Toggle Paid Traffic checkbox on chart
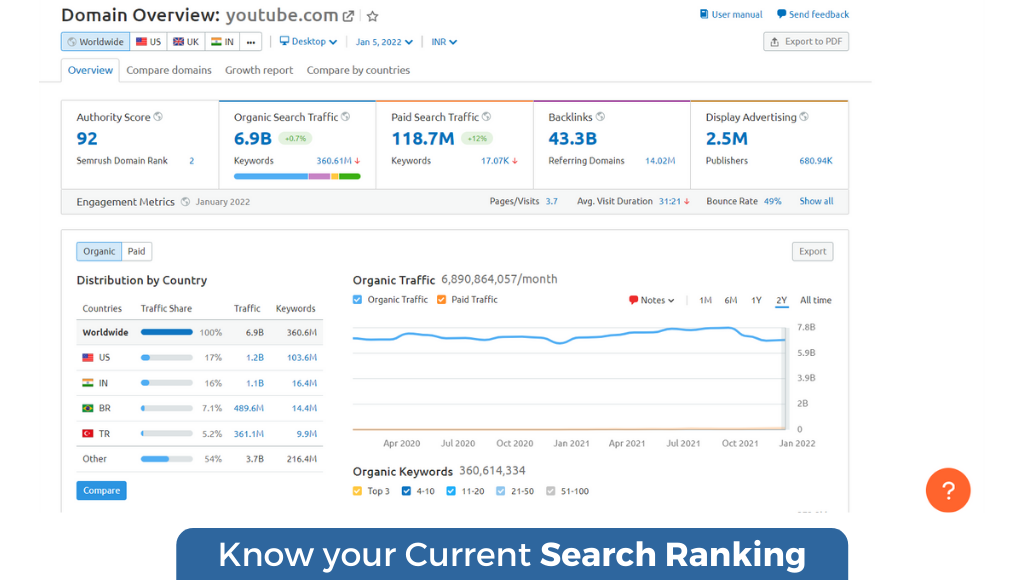The image size is (1024, 580). 441,300
